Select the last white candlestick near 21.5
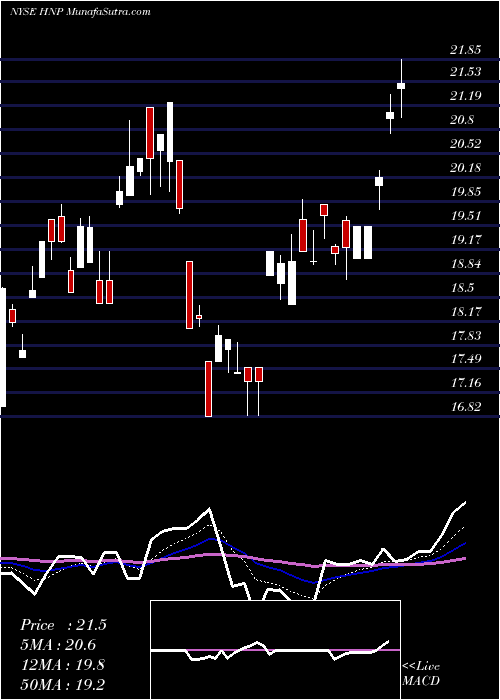This screenshot has height=700, width=500. 401,86
